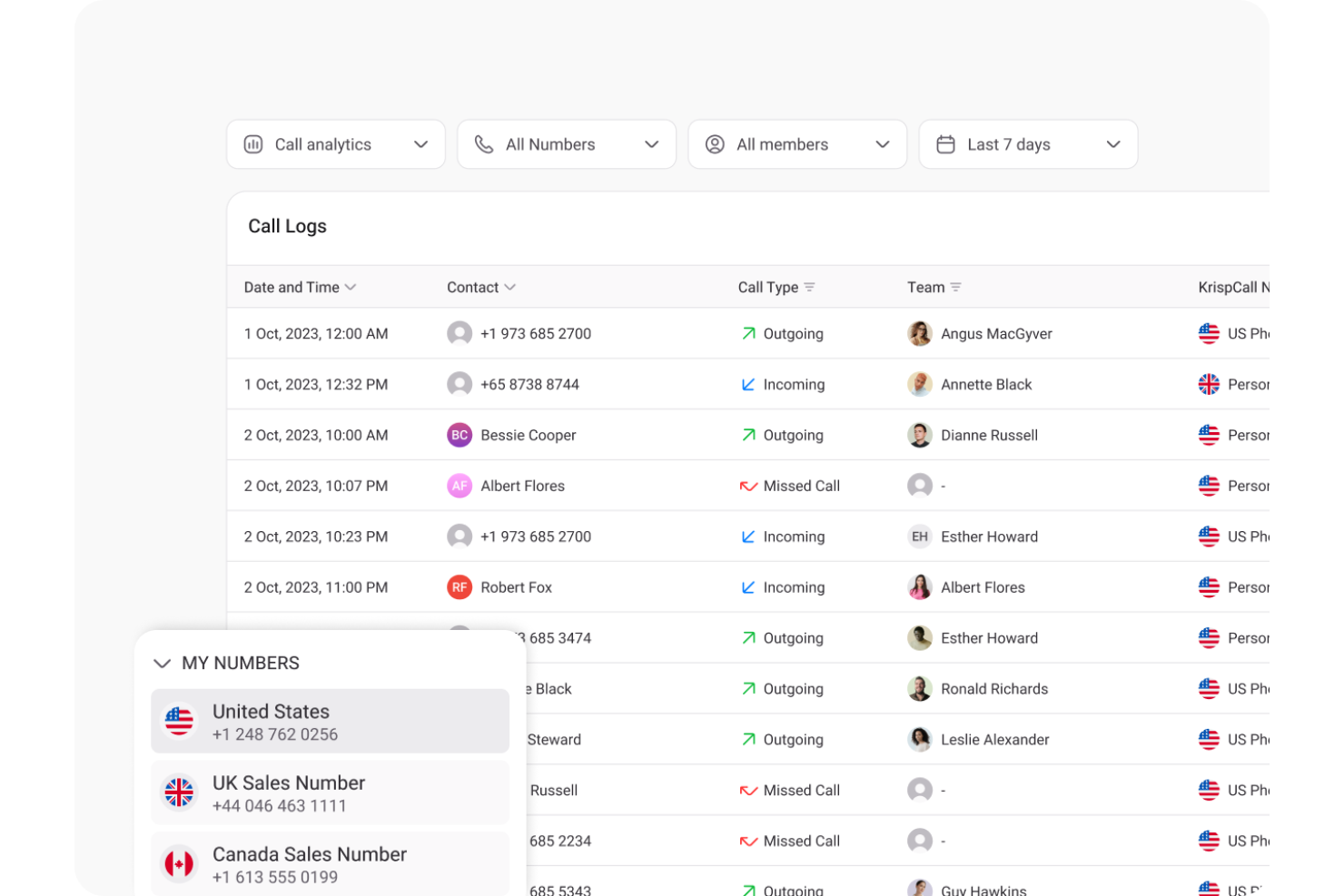This screenshot has height=896, width=1344.
Task: Click Bessie Cooper's contact avatar
Action: 460,435
